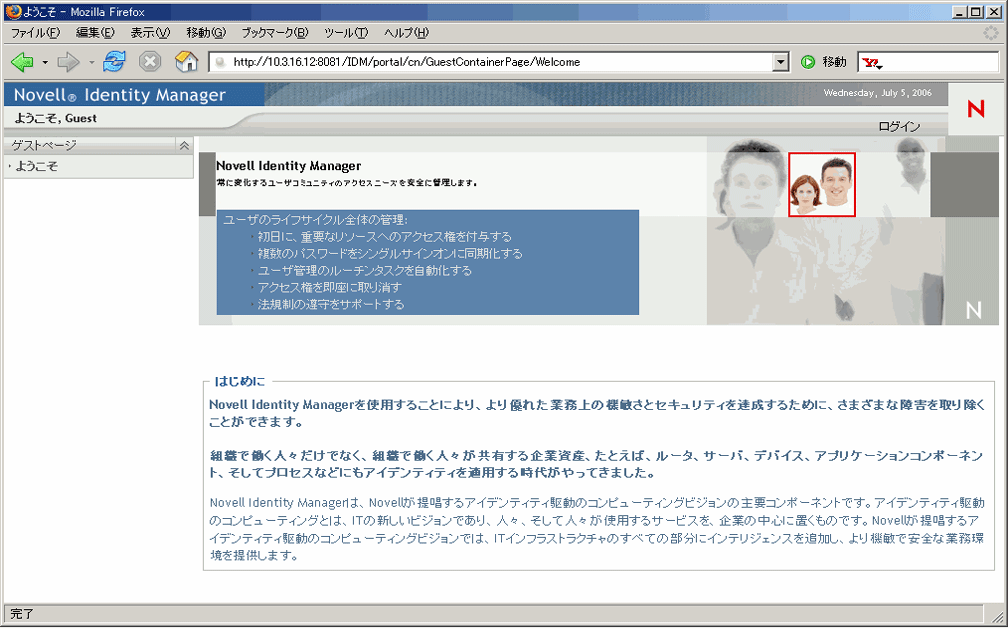The width and height of the screenshot is (1008, 629).
Task: Click the Forward arrow button
Action: (x=68, y=62)
